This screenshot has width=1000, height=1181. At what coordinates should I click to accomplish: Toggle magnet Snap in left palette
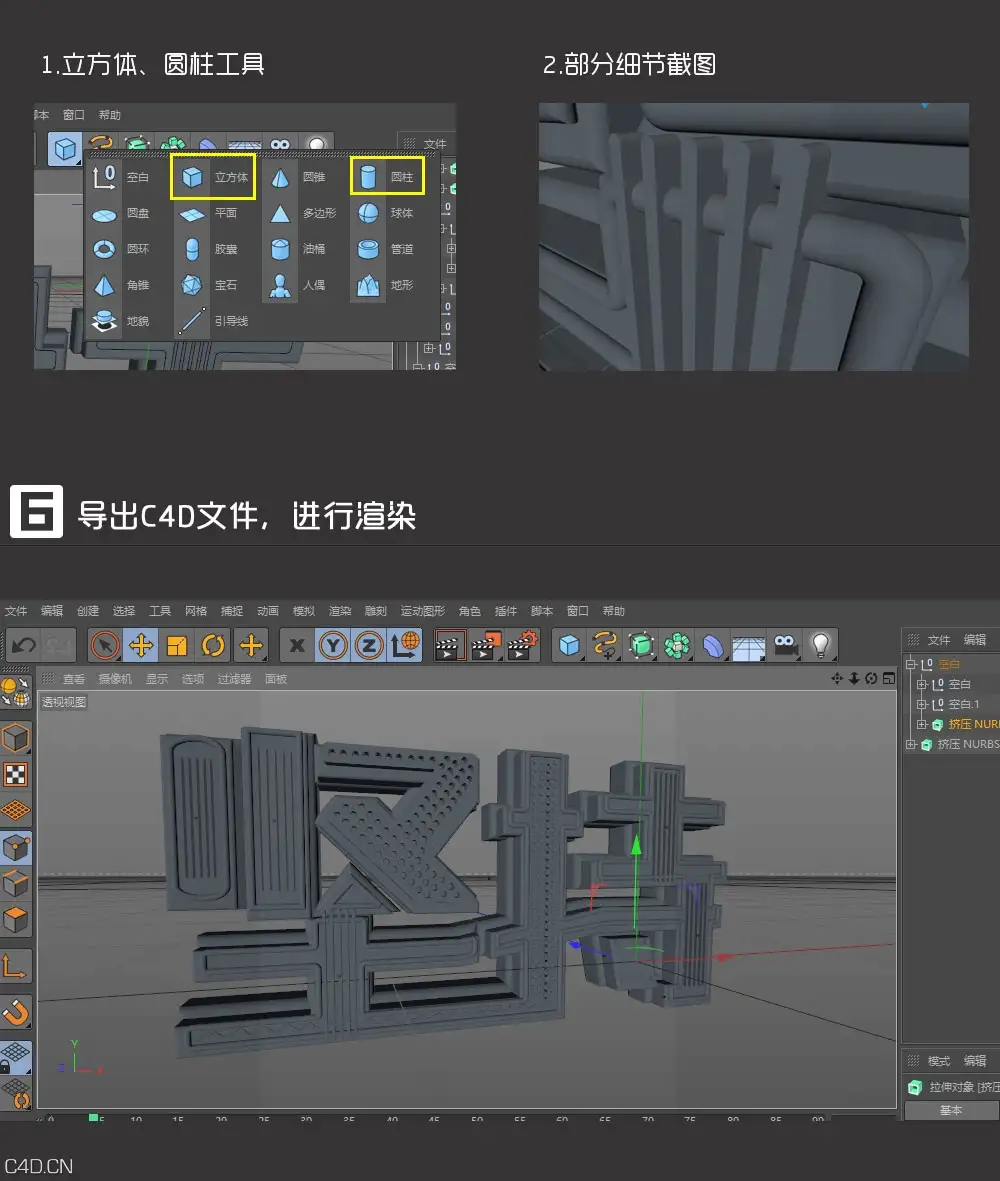click(16, 1012)
